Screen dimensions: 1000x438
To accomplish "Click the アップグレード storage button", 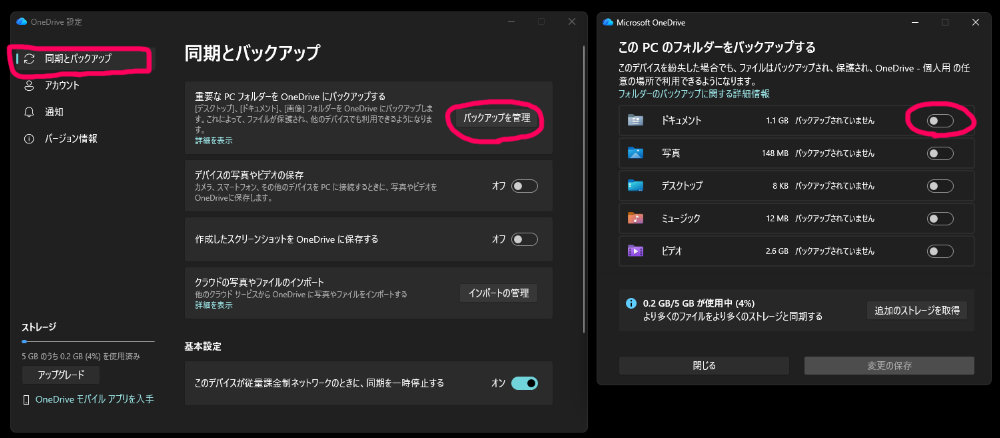I will (x=61, y=375).
